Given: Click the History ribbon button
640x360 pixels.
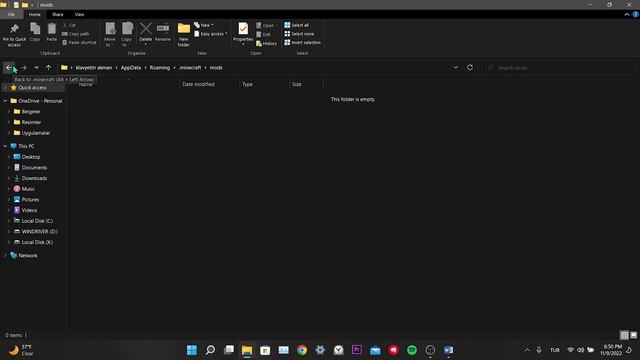Looking at the screenshot, I should pyautogui.click(x=266, y=43).
